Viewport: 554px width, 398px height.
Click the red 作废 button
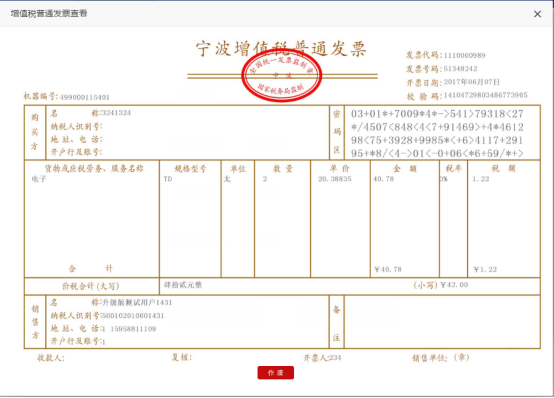click(x=276, y=373)
